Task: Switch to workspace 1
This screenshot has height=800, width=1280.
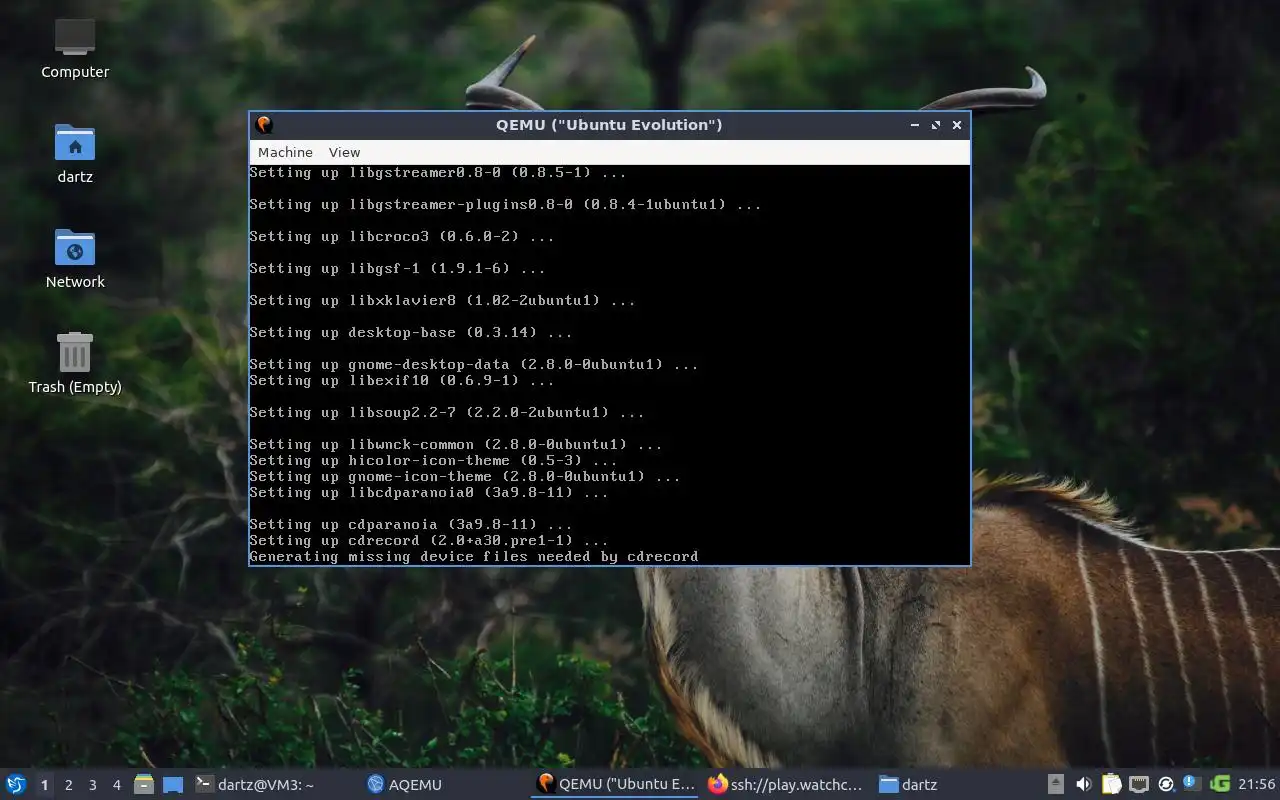Action: coord(44,785)
